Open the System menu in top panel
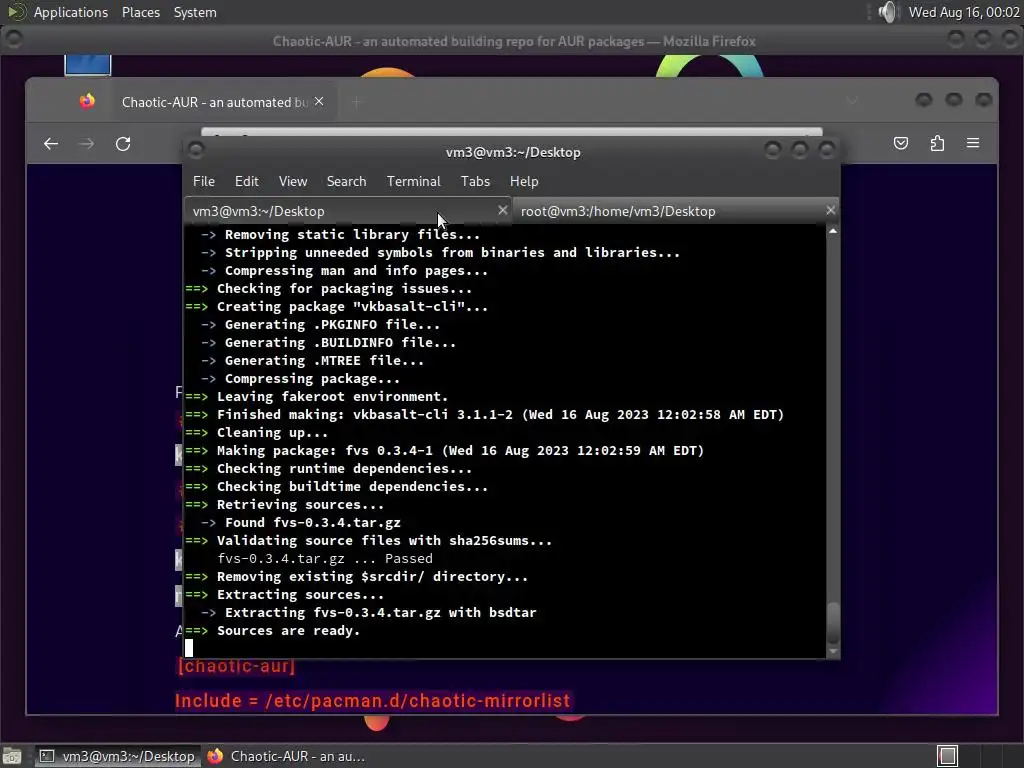The width and height of the screenshot is (1024, 768). pyautogui.click(x=195, y=12)
